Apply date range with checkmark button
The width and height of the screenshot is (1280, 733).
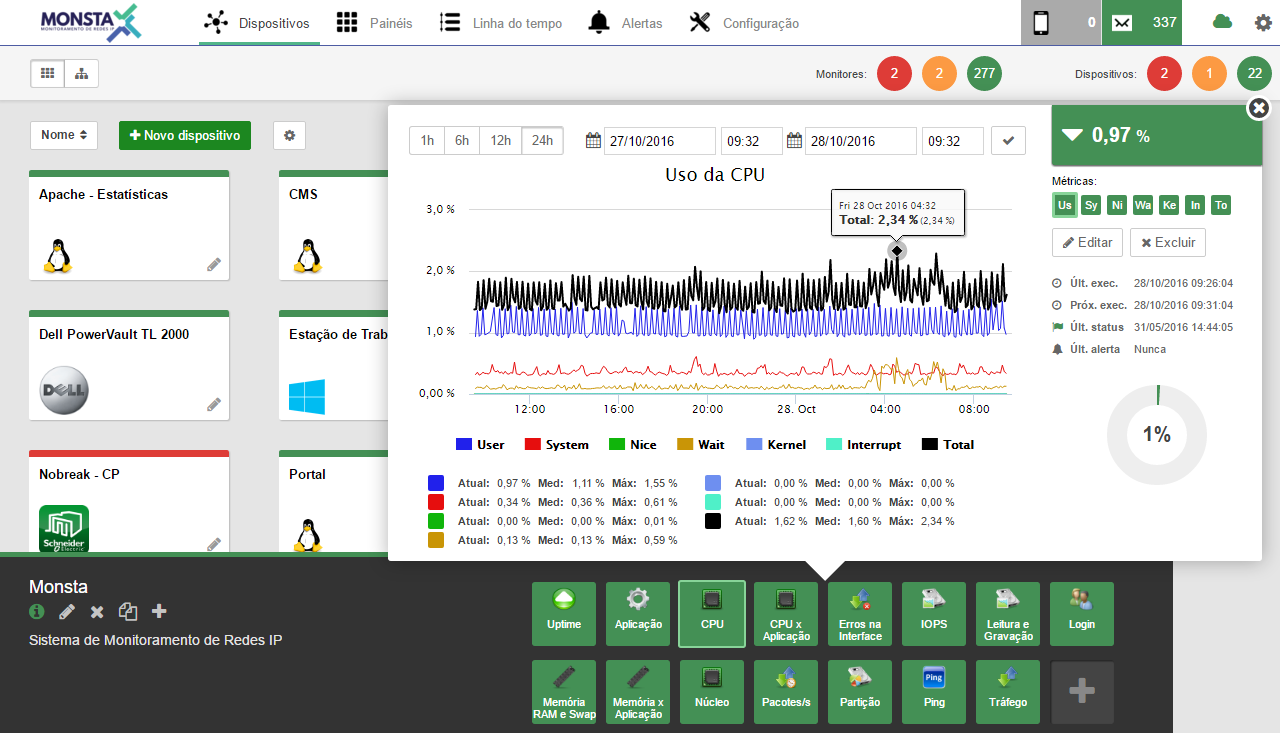[1008, 141]
